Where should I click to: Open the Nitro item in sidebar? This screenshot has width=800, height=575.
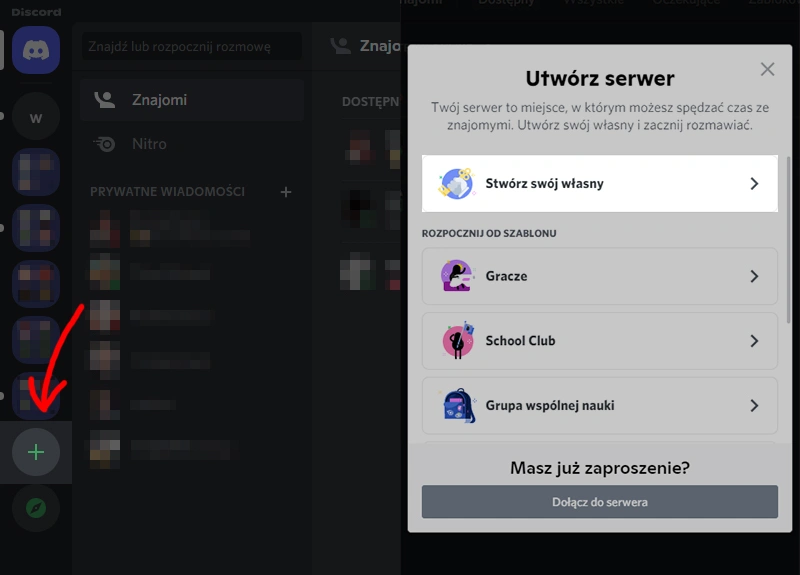tap(192, 144)
